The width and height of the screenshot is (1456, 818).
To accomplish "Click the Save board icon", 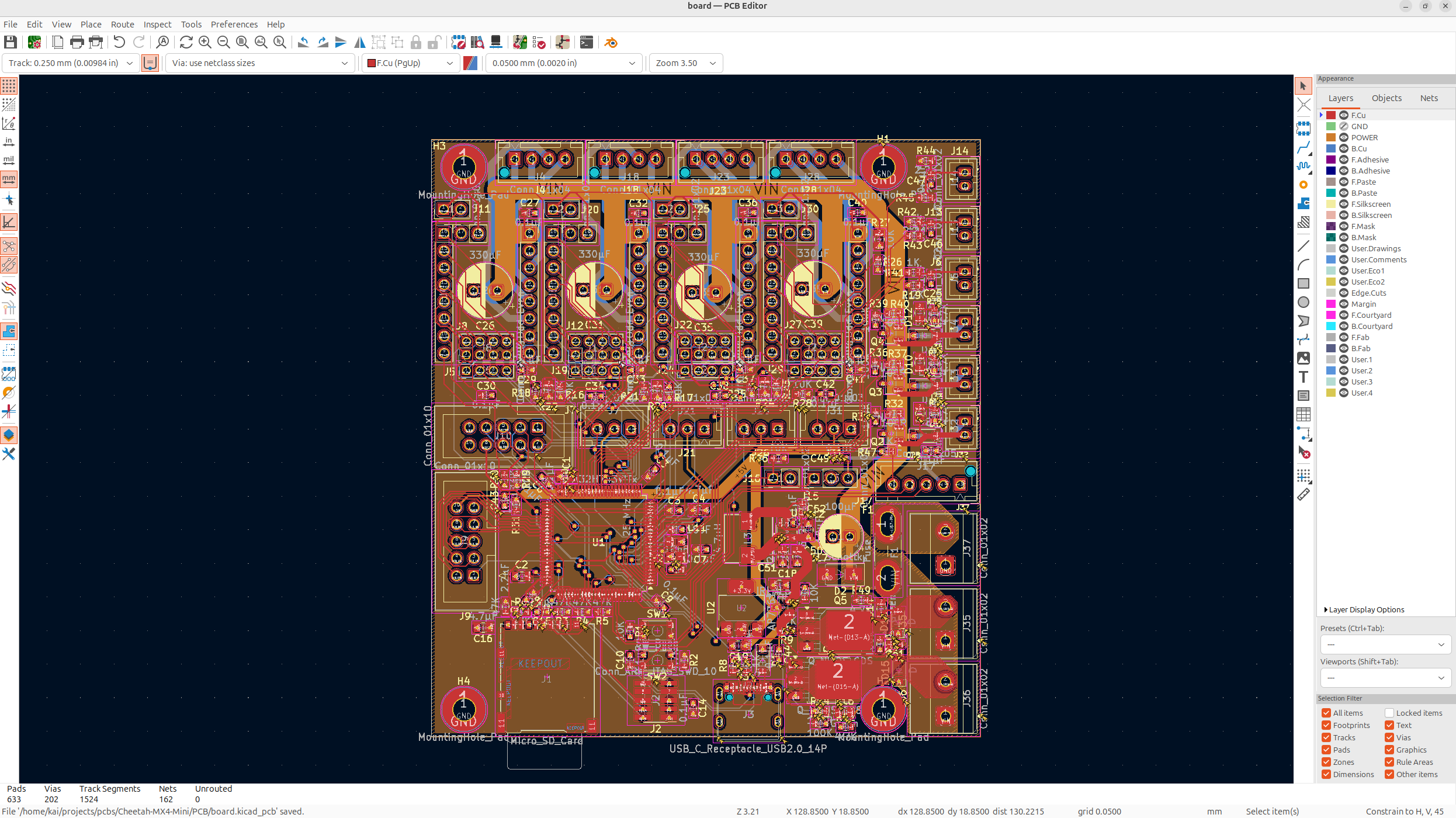I will coord(10,42).
